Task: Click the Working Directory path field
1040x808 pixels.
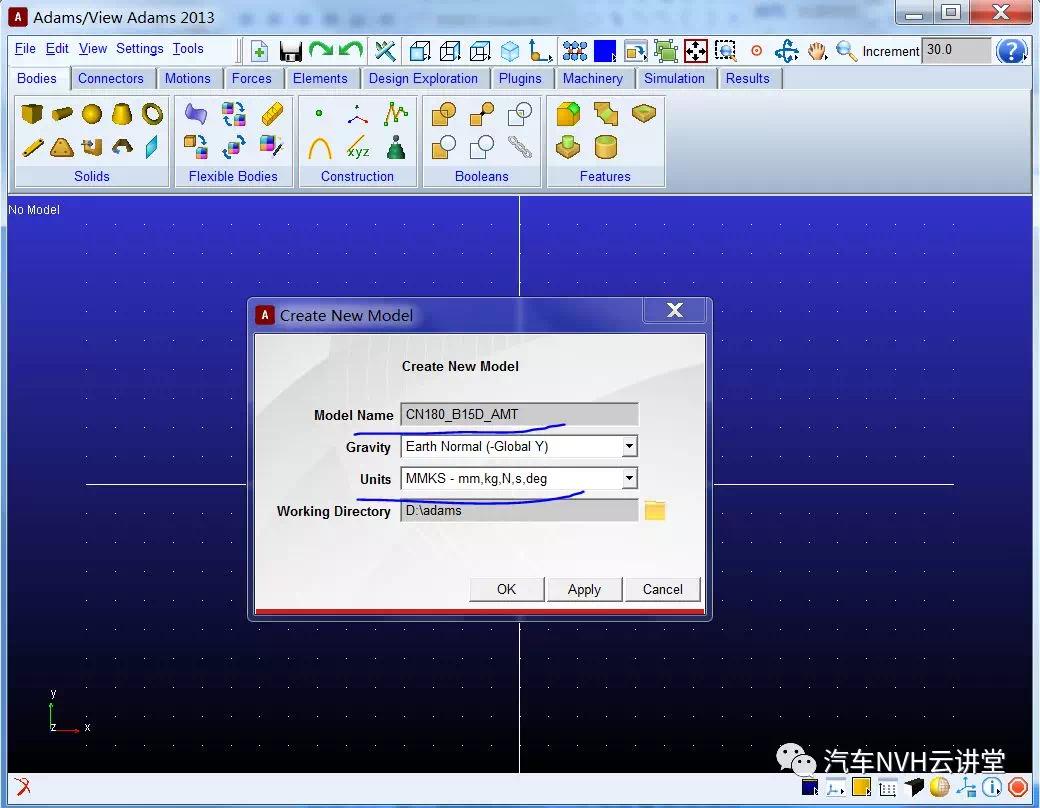Action: [519, 511]
